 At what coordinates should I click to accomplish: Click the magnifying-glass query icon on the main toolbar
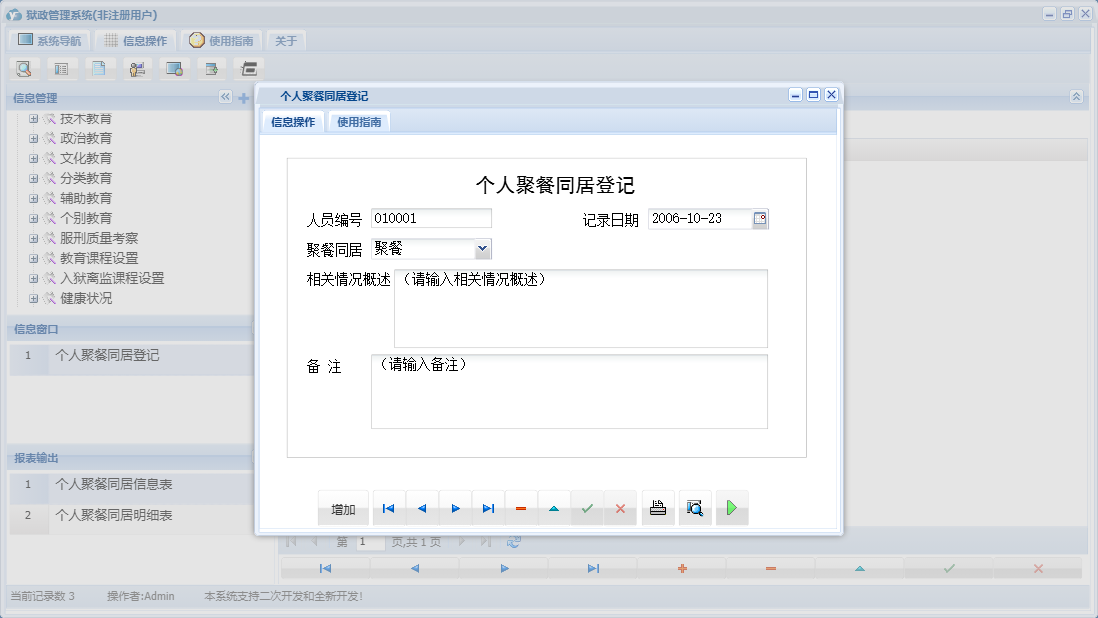coord(24,68)
